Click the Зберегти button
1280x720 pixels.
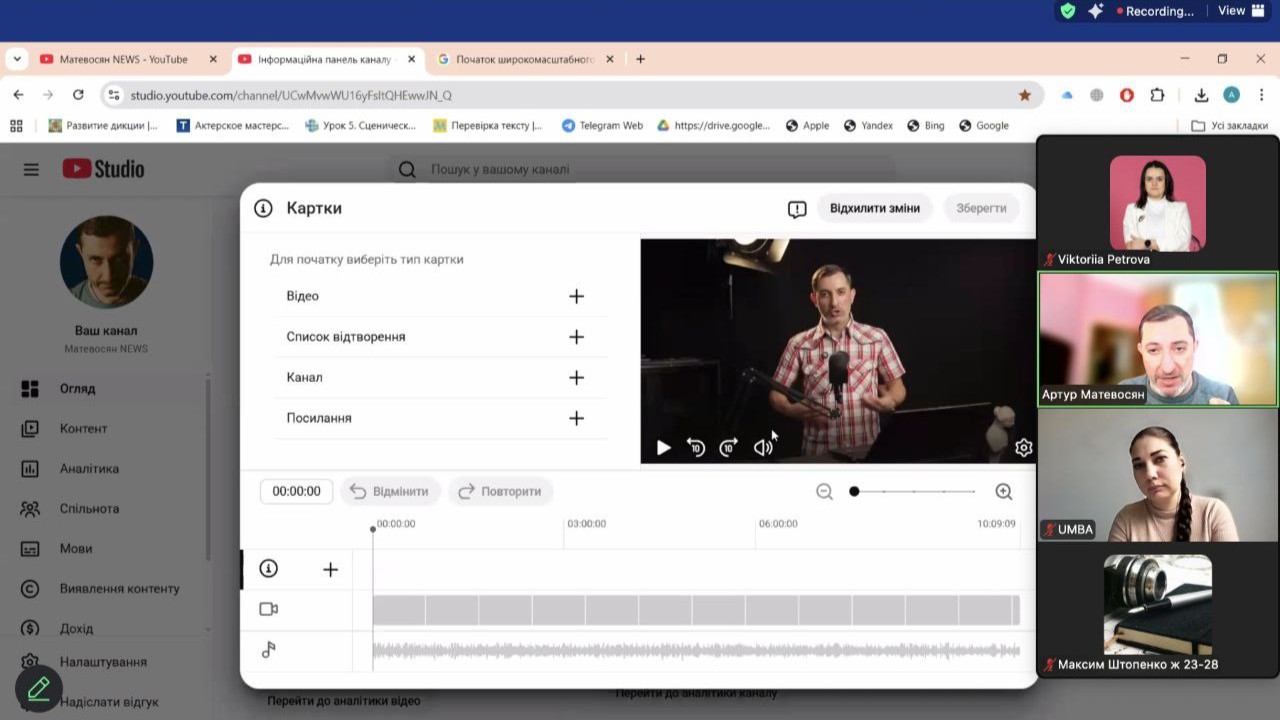(x=981, y=208)
